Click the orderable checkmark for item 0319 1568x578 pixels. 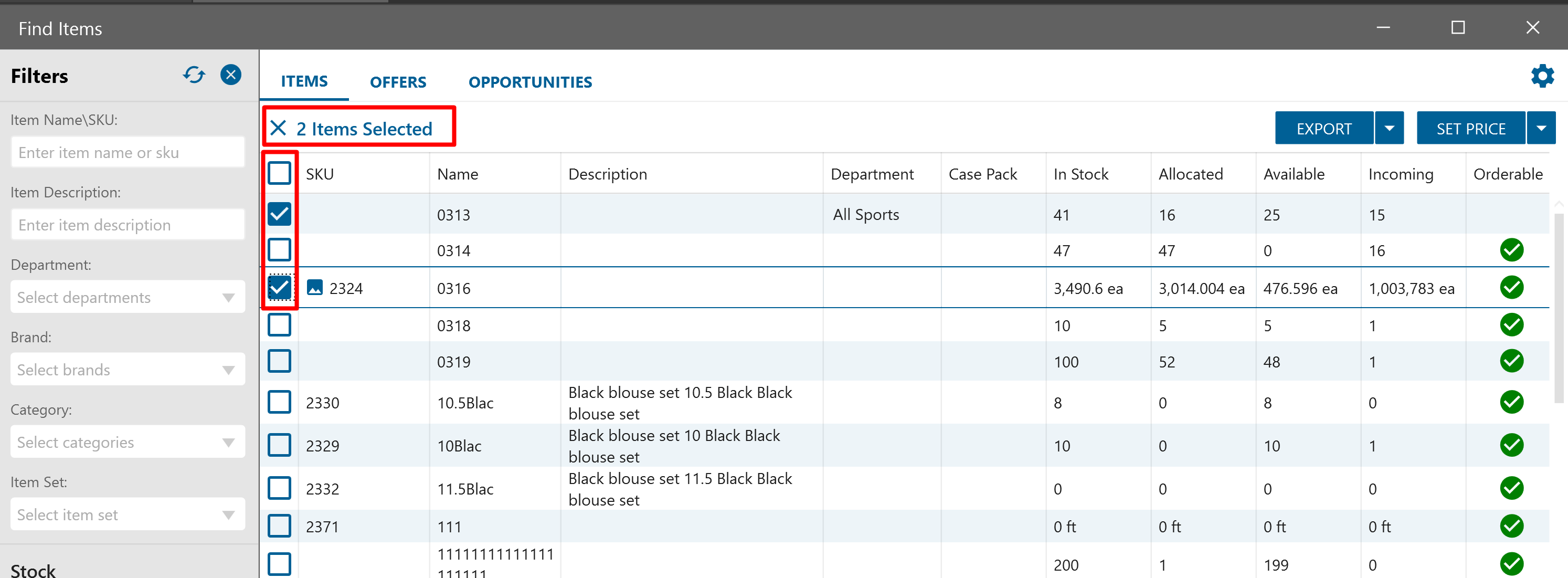pyautogui.click(x=1511, y=361)
